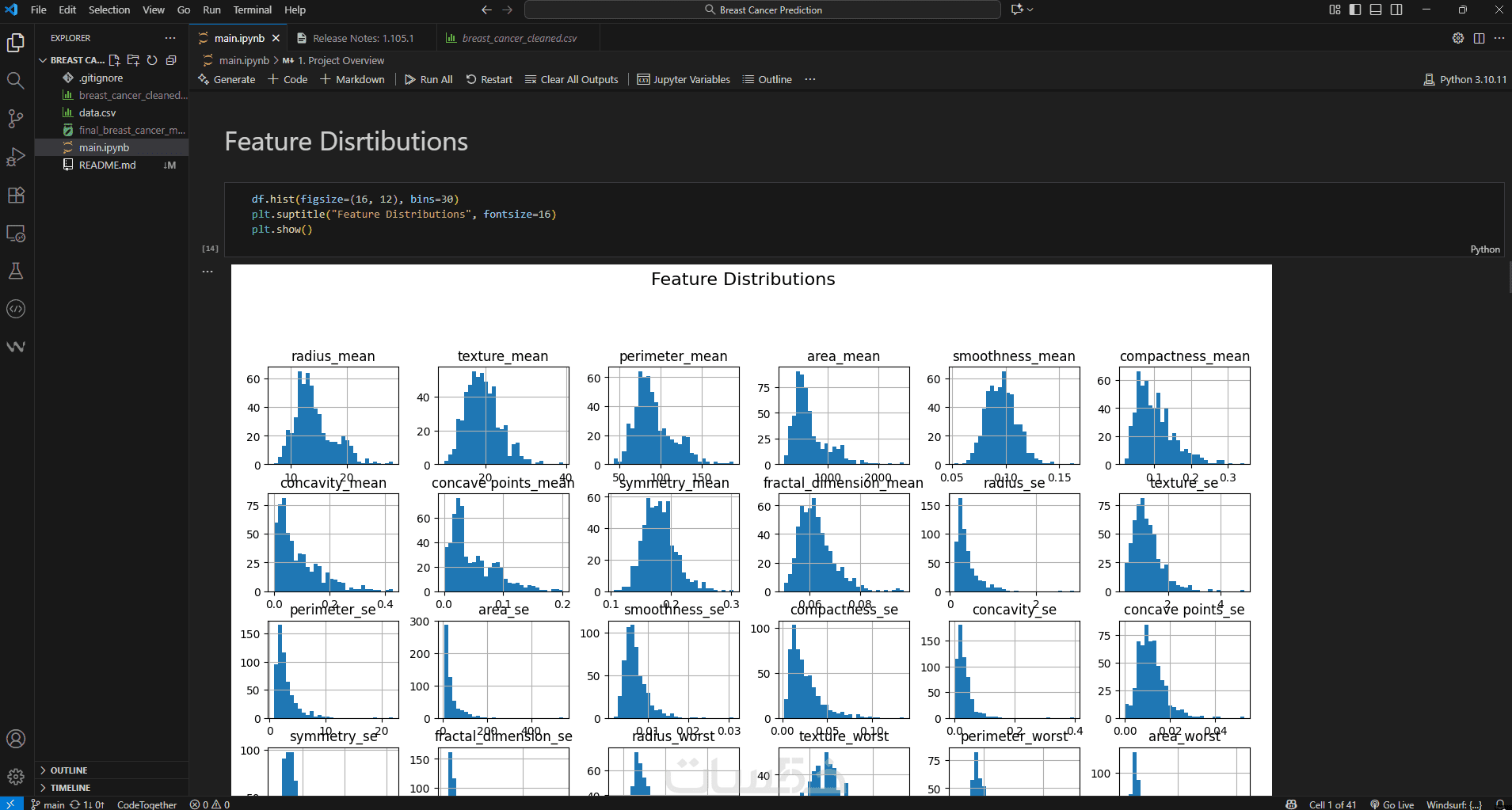The image size is (1512, 810).
Task: Close the main.ipynb tab
Action: [x=276, y=38]
